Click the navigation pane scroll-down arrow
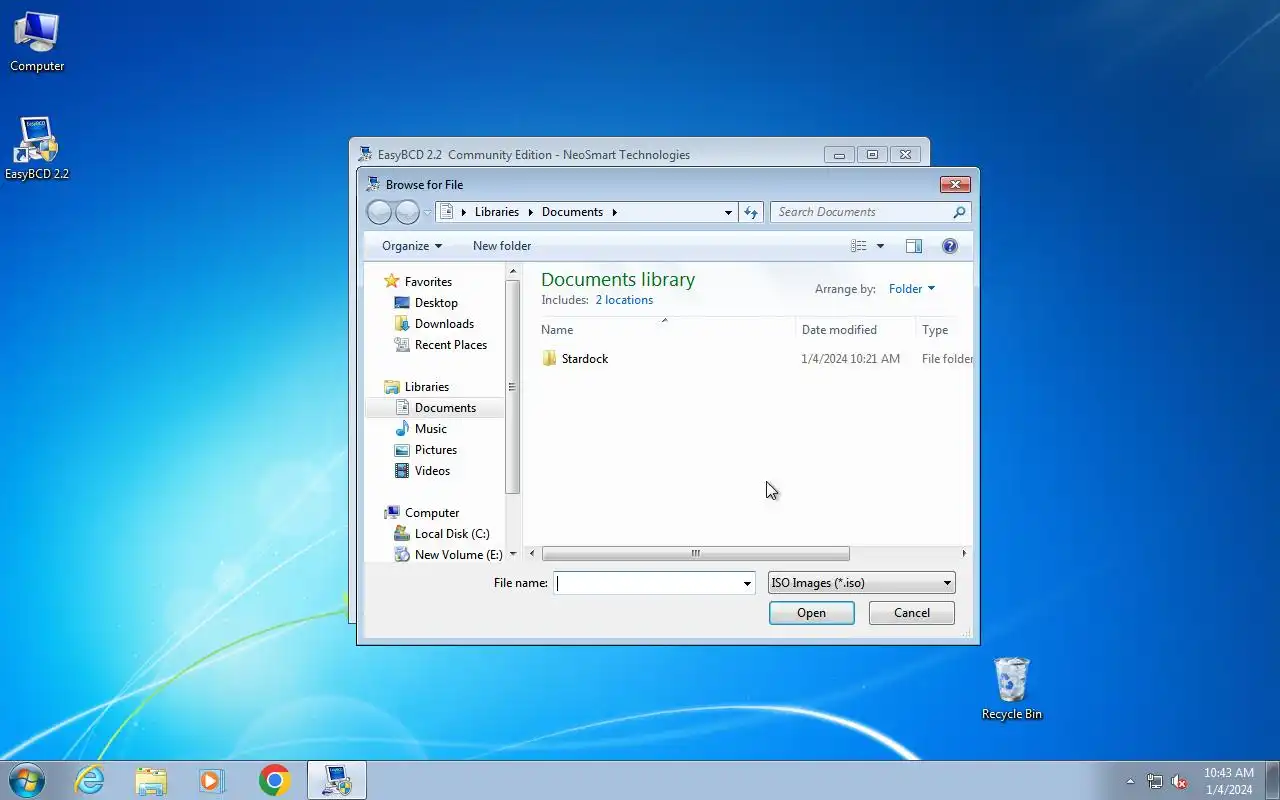Image resolution: width=1280 pixels, height=800 pixels. point(512,553)
